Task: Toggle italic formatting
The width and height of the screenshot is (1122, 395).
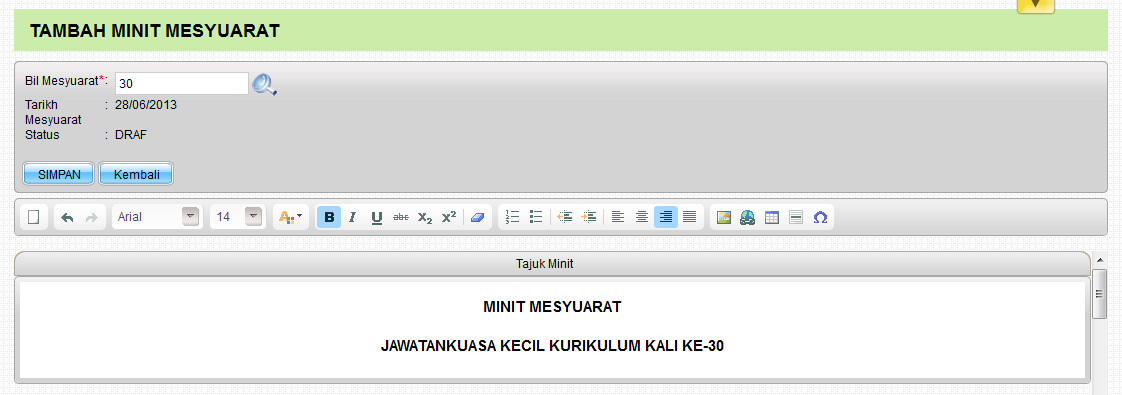Action: point(352,217)
